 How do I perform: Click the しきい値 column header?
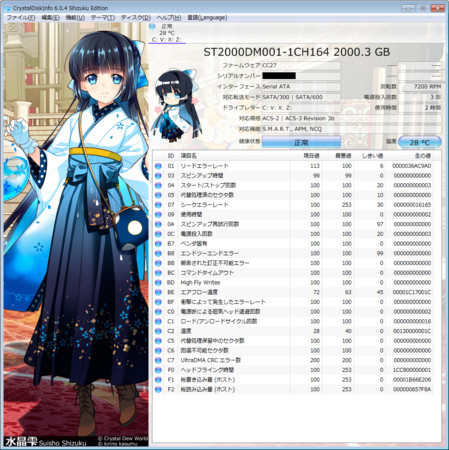pyautogui.click(x=372, y=156)
